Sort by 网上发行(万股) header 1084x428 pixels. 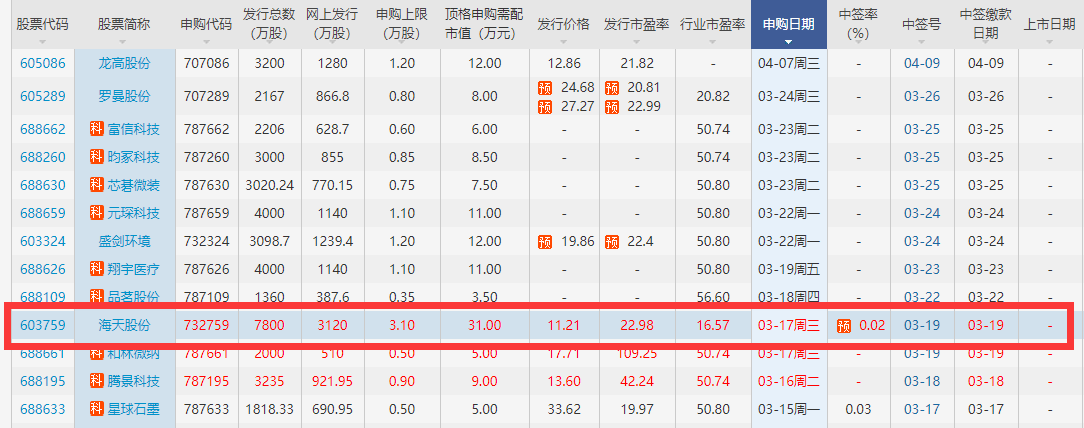pyautogui.click(x=332, y=26)
